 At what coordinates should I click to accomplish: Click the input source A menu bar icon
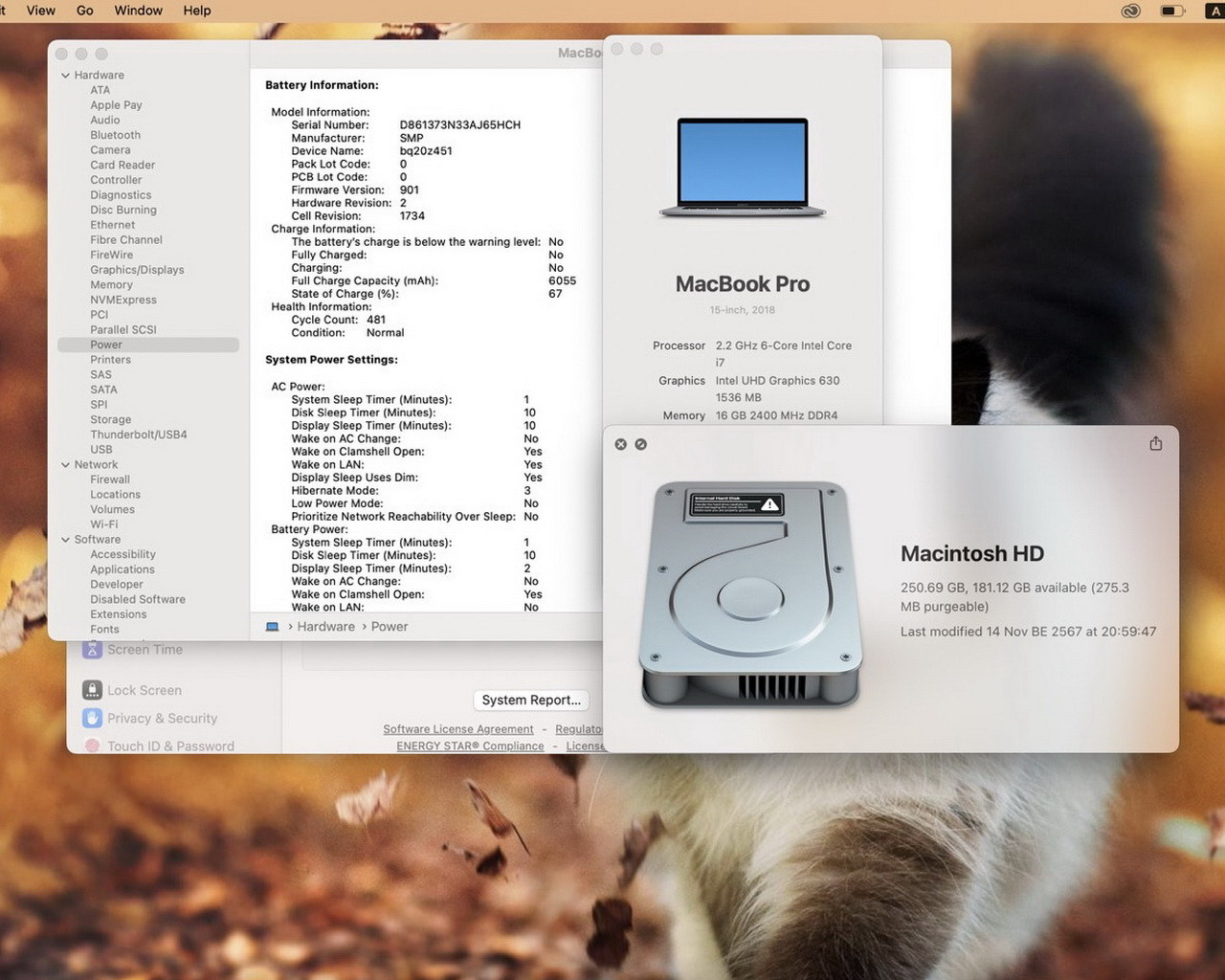click(1214, 11)
